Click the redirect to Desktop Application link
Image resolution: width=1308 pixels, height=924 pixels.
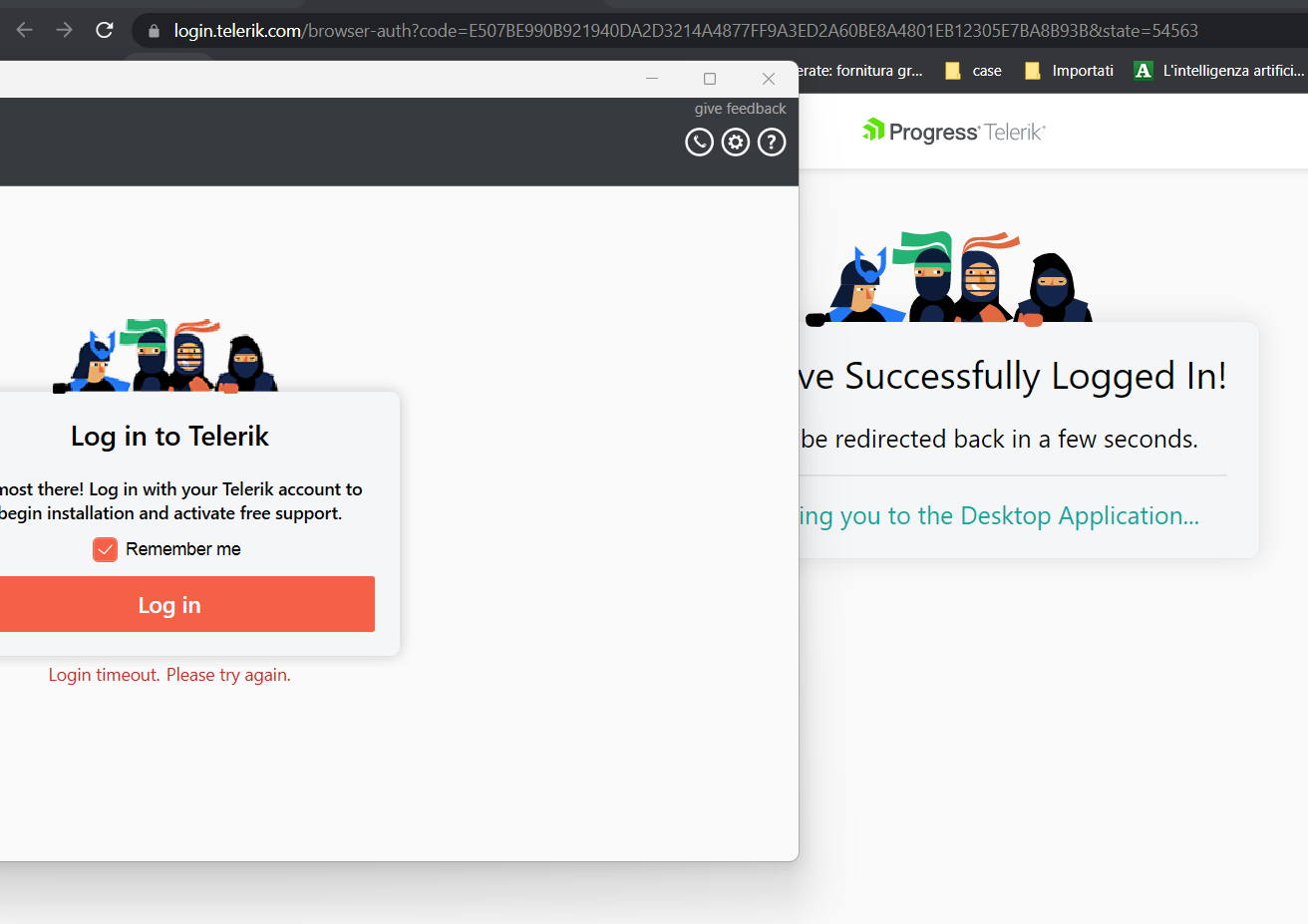point(999,515)
